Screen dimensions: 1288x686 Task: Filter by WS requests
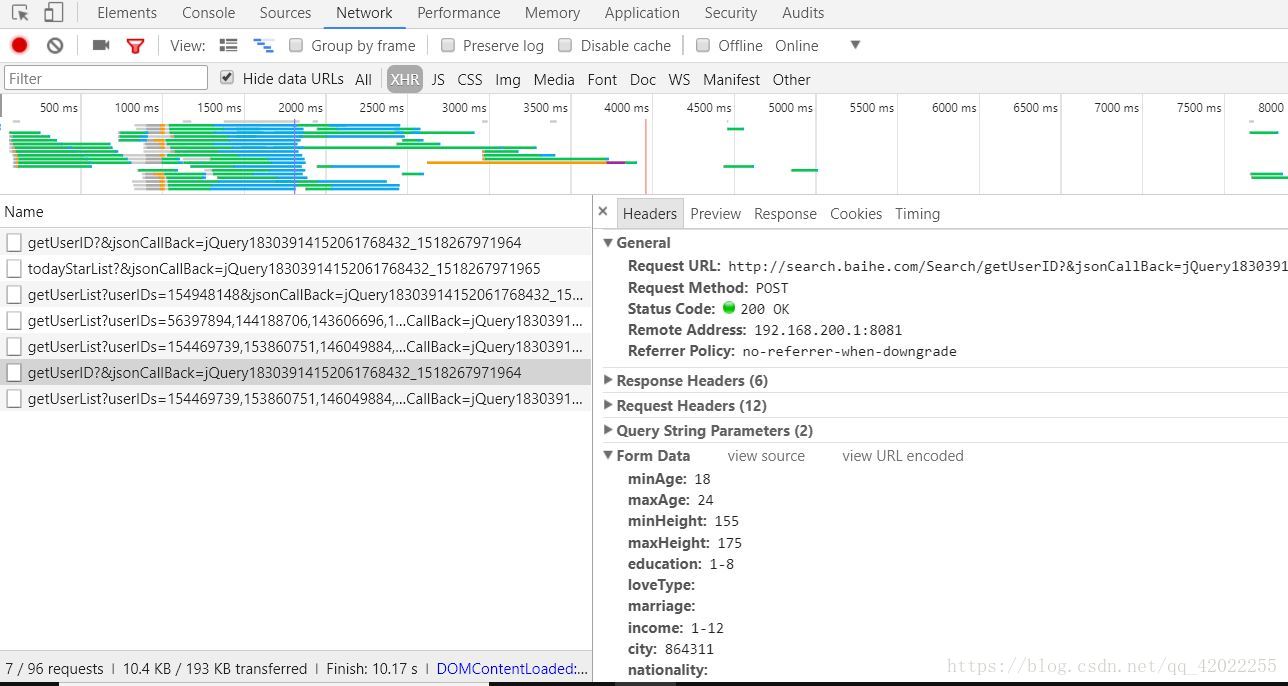point(679,79)
